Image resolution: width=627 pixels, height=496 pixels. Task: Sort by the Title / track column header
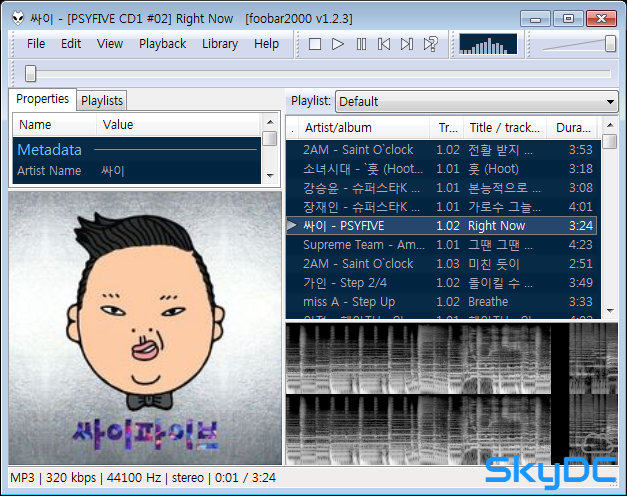coord(505,128)
